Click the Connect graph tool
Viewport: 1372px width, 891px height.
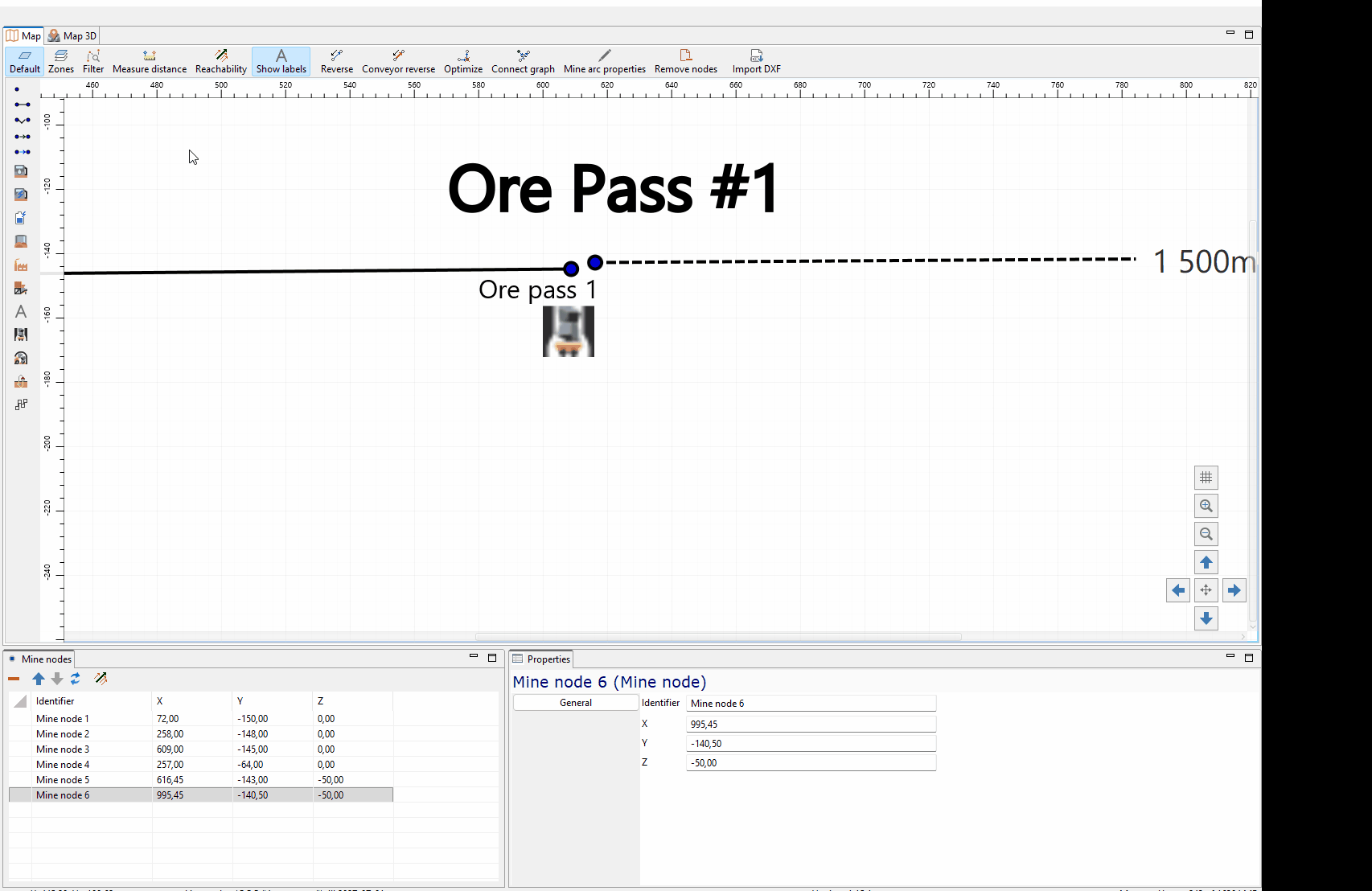click(x=524, y=61)
